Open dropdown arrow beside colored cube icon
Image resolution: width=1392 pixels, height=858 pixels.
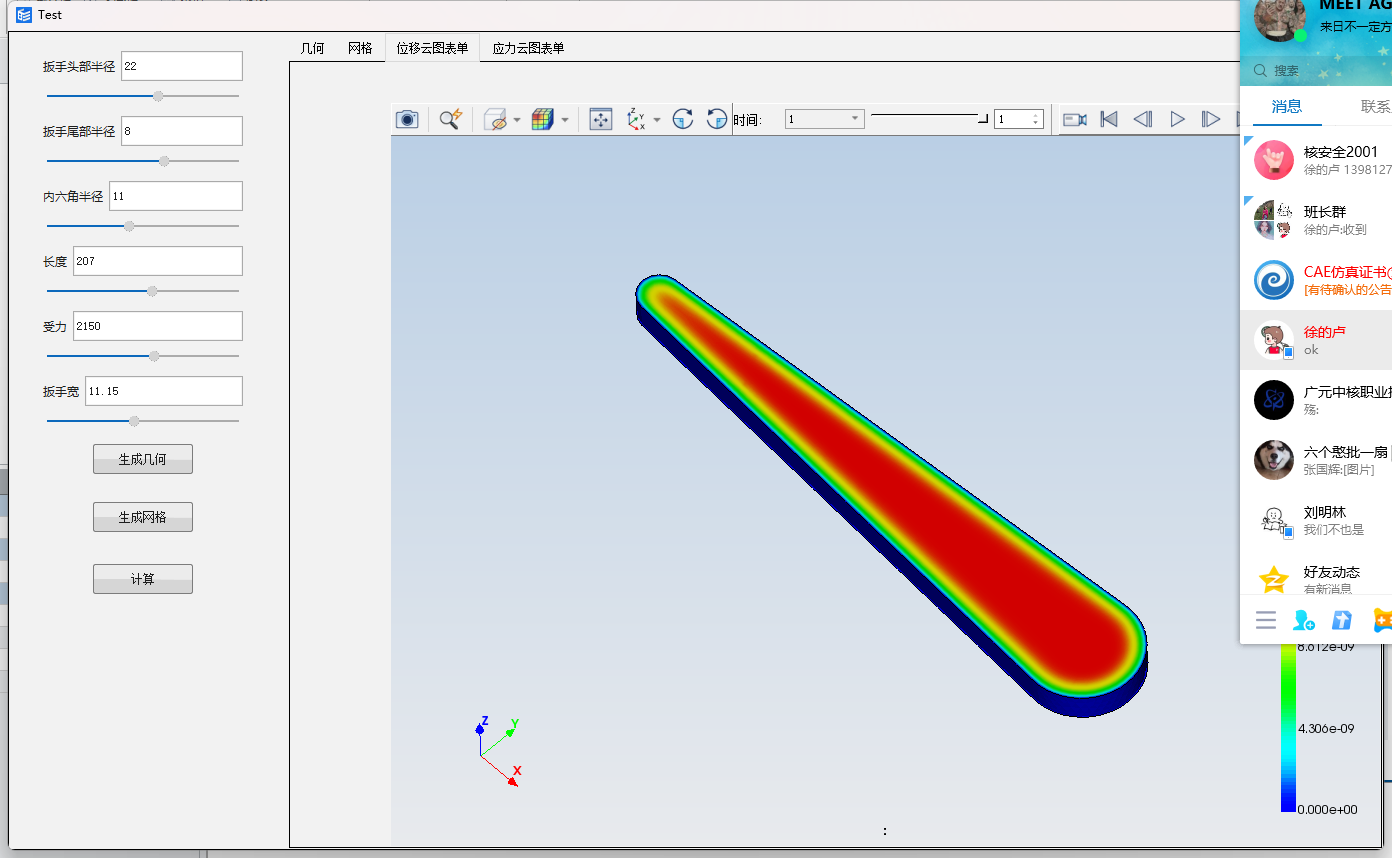(x=564, y=120)
